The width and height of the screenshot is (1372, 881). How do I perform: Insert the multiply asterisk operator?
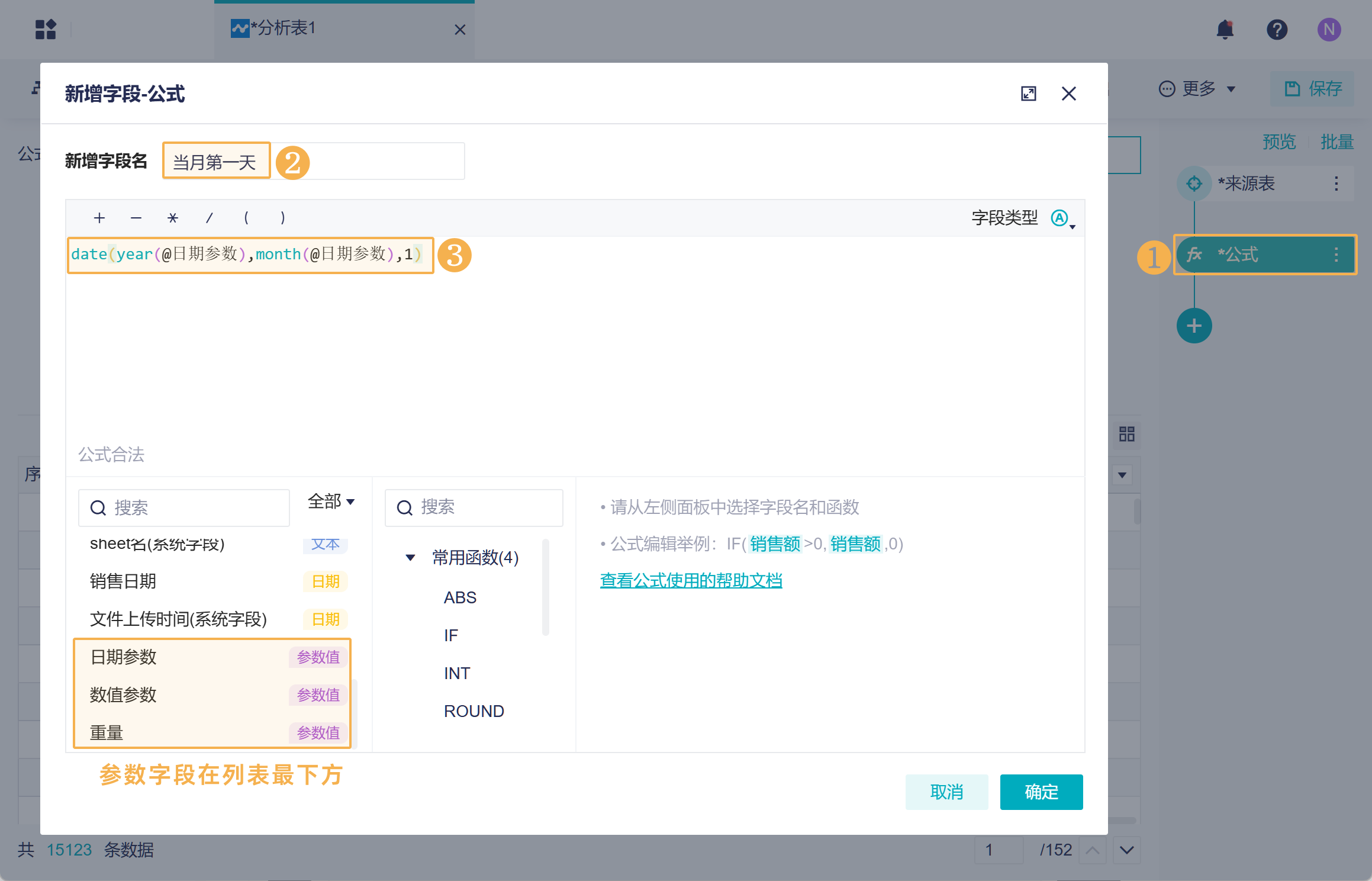(173, 218)
